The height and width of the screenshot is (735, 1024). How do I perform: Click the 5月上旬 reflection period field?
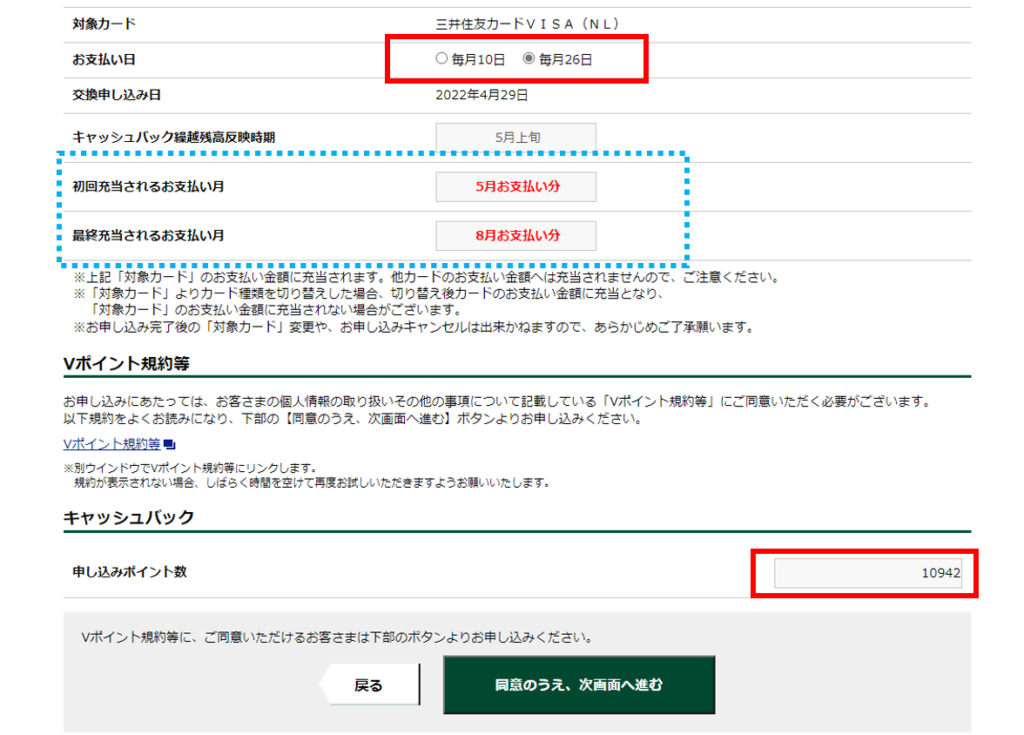[516, 137]
